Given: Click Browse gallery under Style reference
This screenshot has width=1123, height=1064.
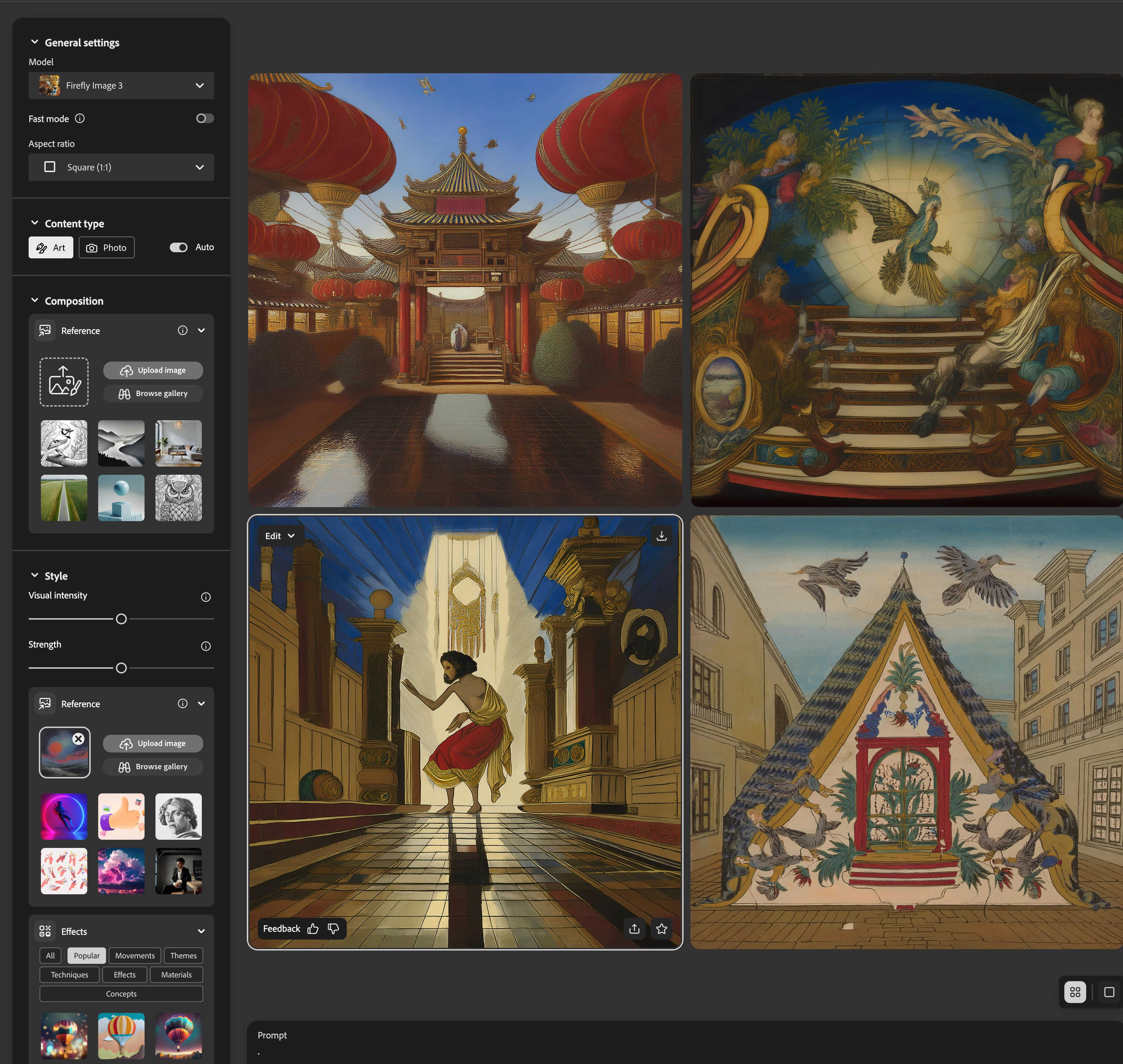Looking at the screenshot, I should tap(153, 767).
